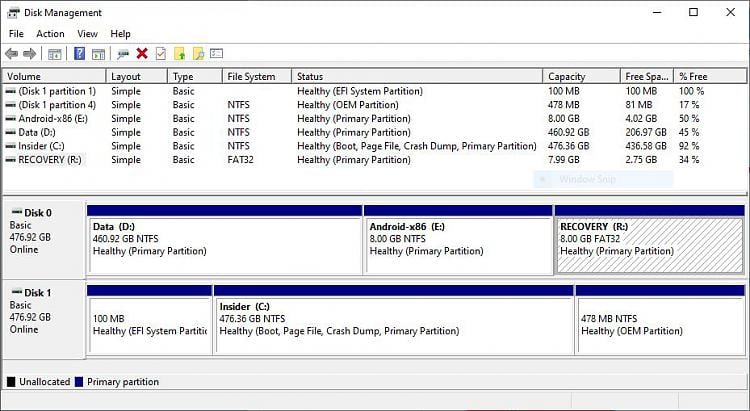Screen dimensions: 750x411
Task: Click the drive icon beside Disk 1
Action: [x=17, y=292]
